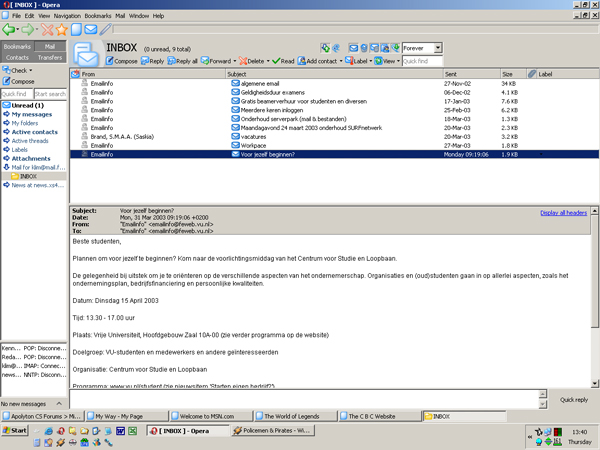Expand the View dropdown in the toolbar
The image size is (600, 450).
coord(398,61)
